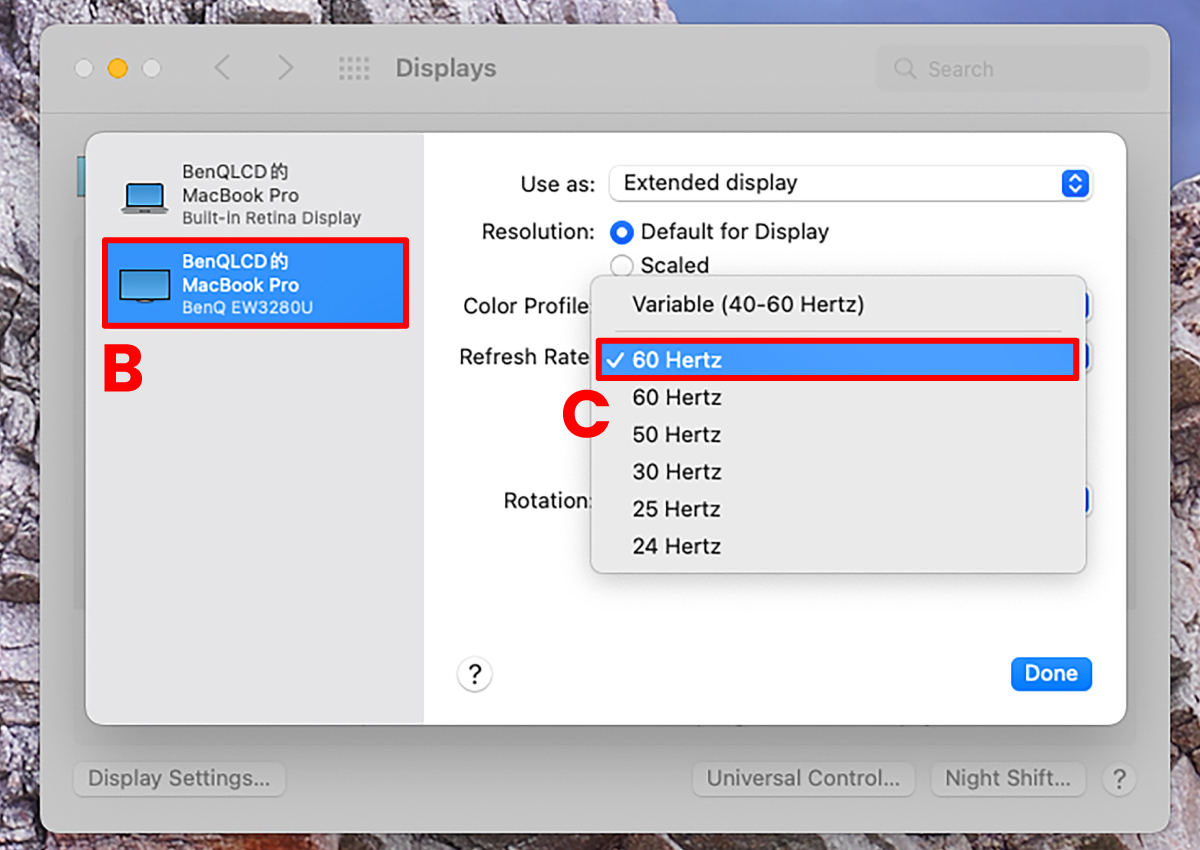Click the back navigation arrow
Viewport: 1200px width, 850px height.
[x=222, y=68]
